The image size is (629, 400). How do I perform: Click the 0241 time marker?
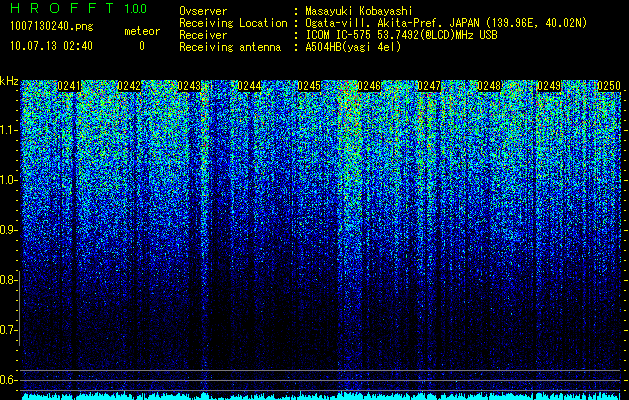pyautogui.click(x=69, y=86)
